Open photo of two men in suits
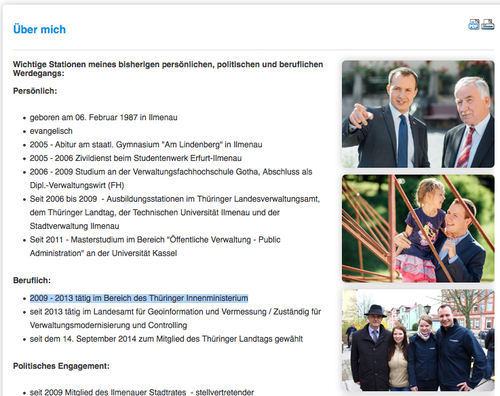This screenshot has height=396, width=500. 418,114
